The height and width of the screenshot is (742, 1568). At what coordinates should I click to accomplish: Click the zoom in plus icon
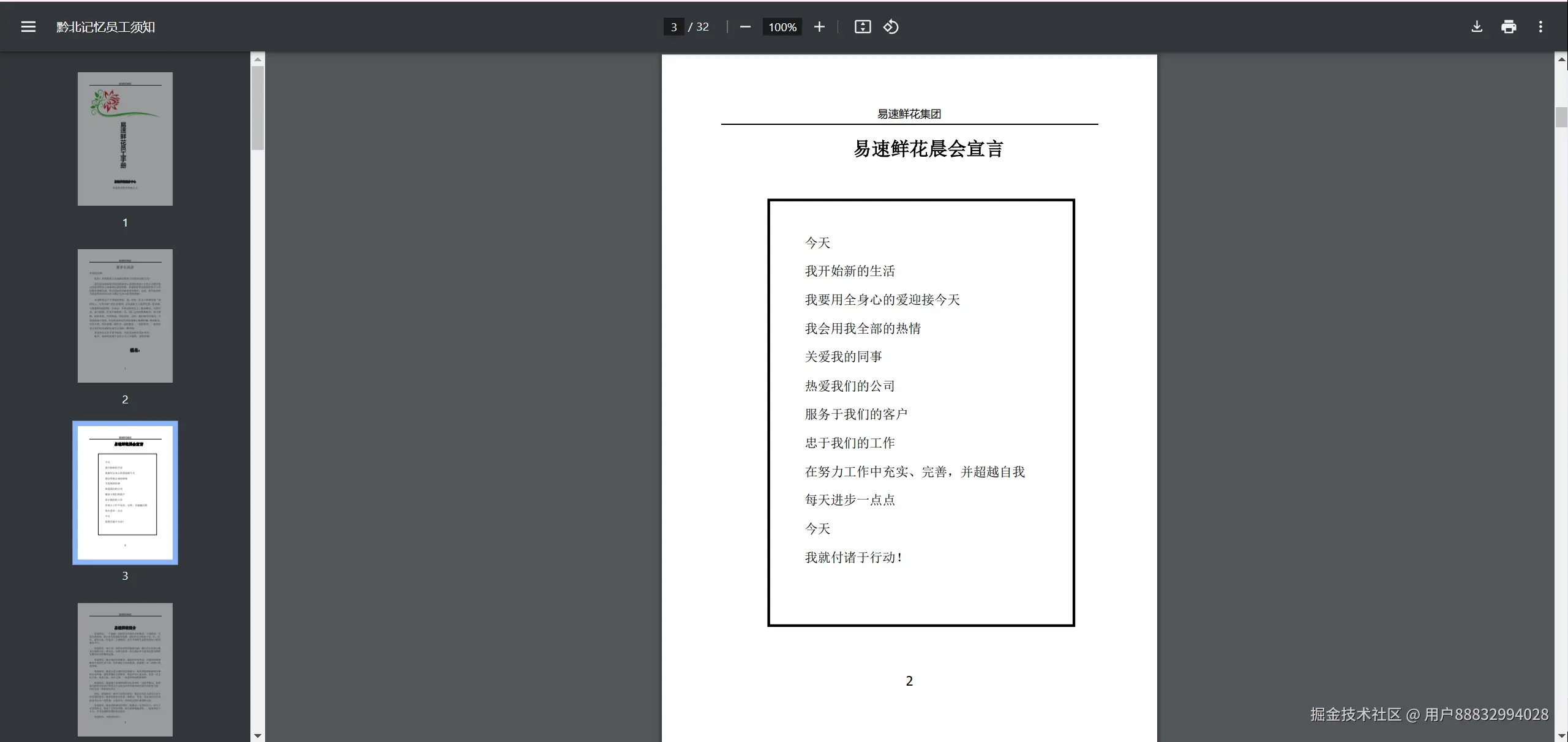[x=819, y=27]
